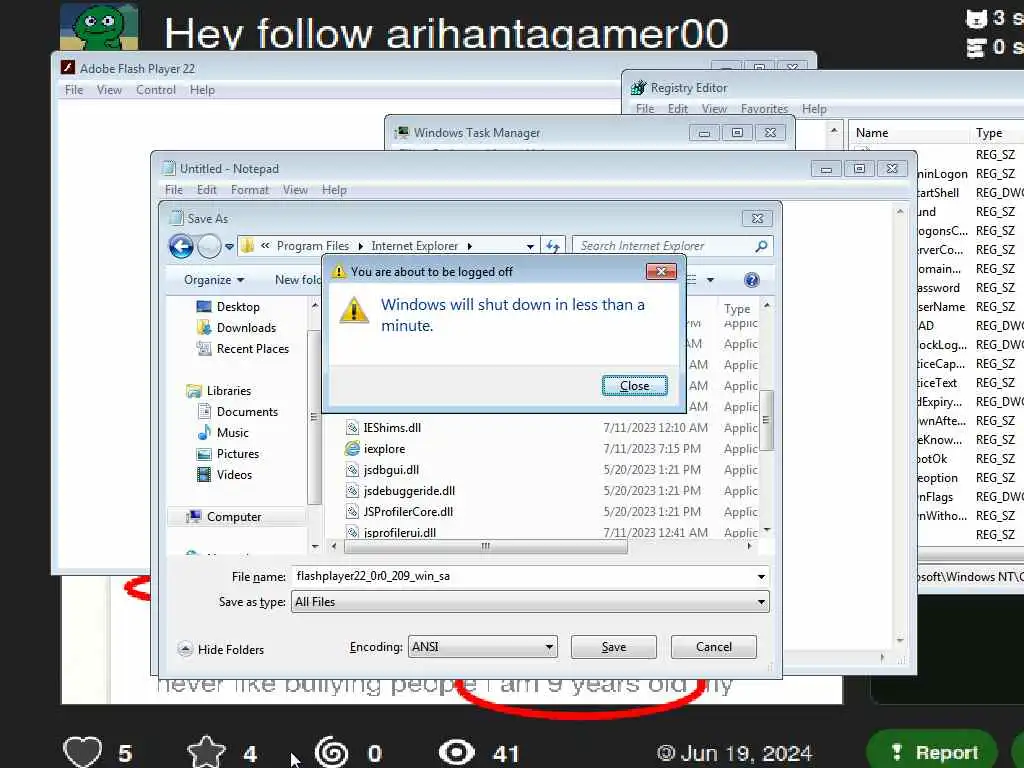This screenshot has height=768, width=1024.
Task: Open the Organize dropdown
Action: [x=214, y=280]
